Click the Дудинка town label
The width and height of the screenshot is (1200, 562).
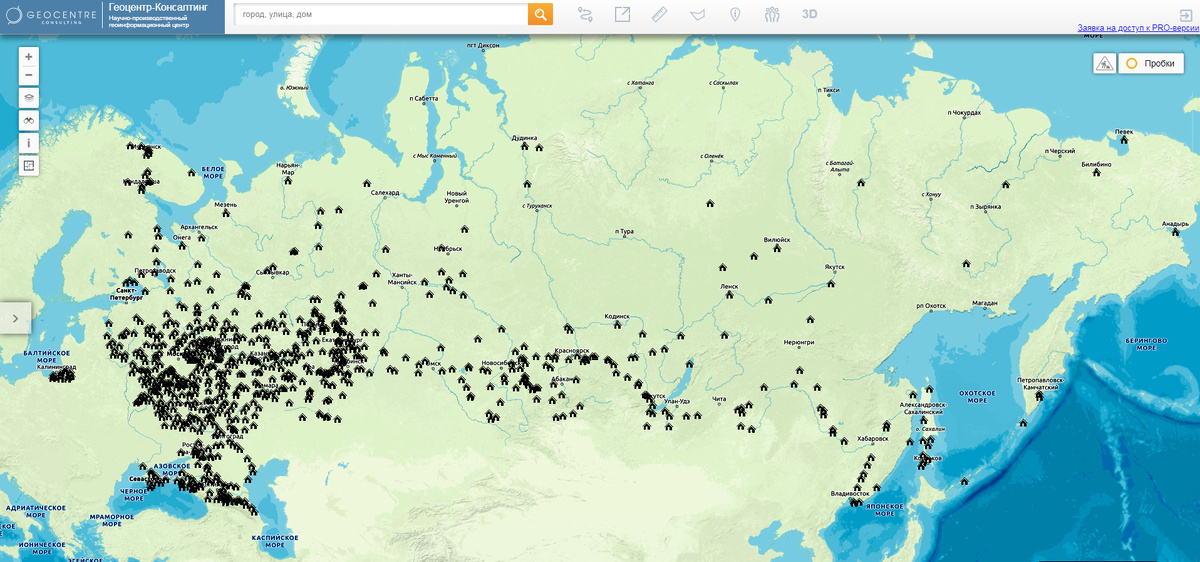click(x=524, y=138)
